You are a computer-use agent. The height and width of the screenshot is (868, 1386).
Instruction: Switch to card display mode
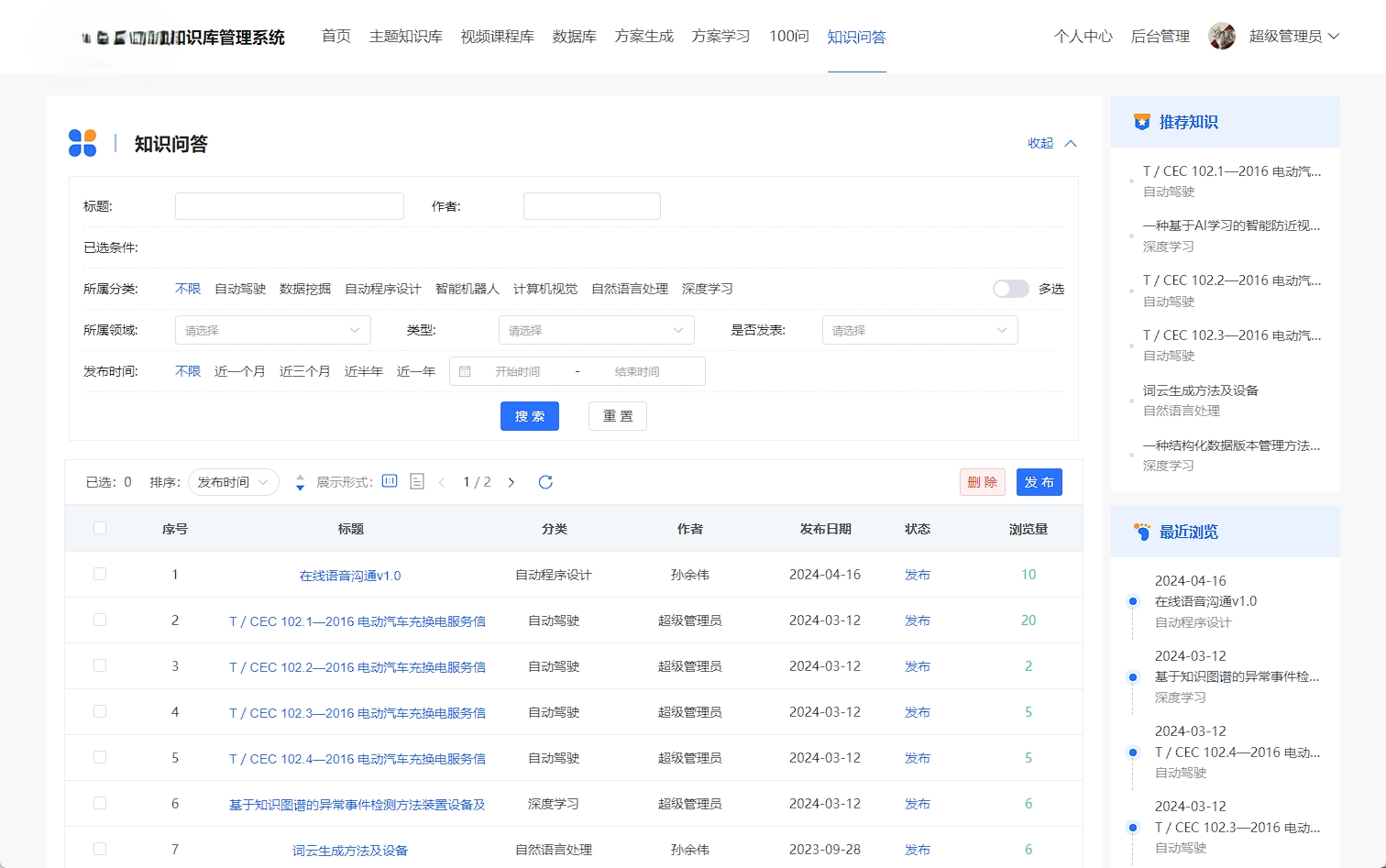[389, 481]
